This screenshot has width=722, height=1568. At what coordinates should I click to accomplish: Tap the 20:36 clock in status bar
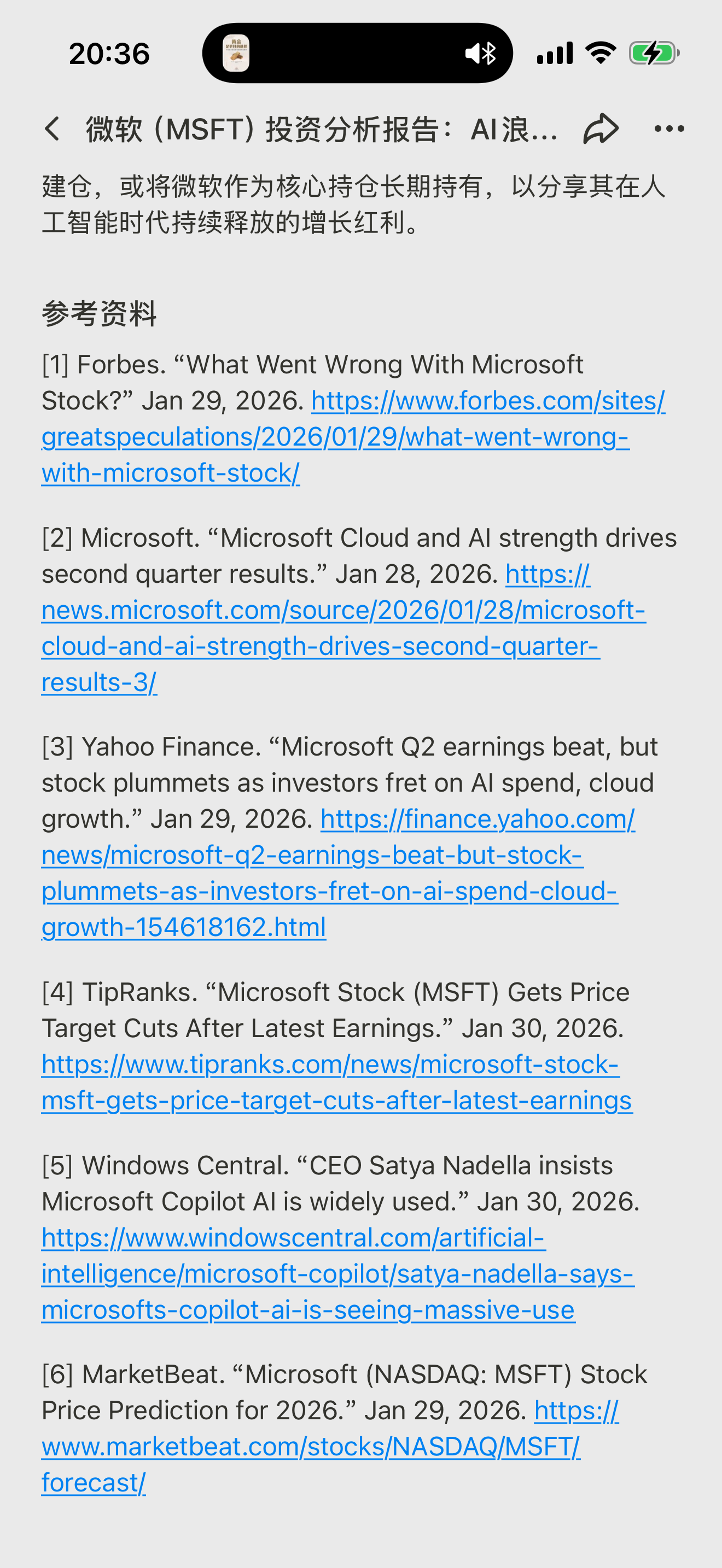pos(109,54)
